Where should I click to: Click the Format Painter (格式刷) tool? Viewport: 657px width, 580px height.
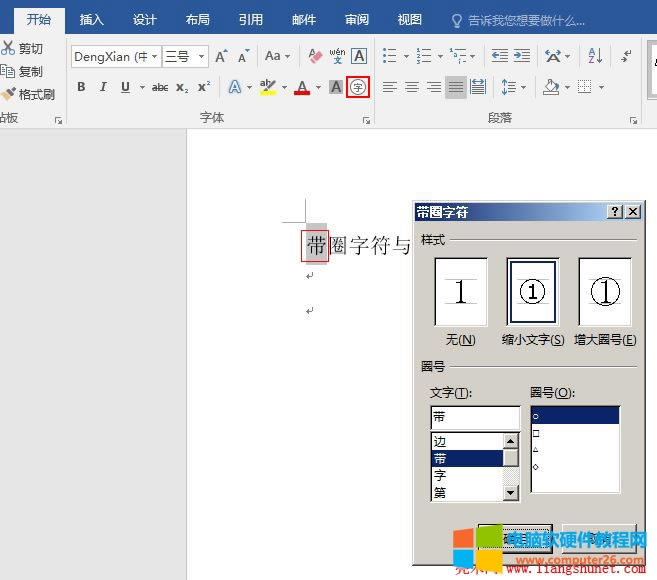tap(28, 94)
